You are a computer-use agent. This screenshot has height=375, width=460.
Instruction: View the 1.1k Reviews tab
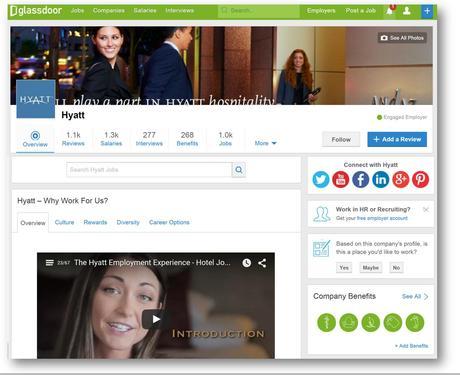coord(73,139)
